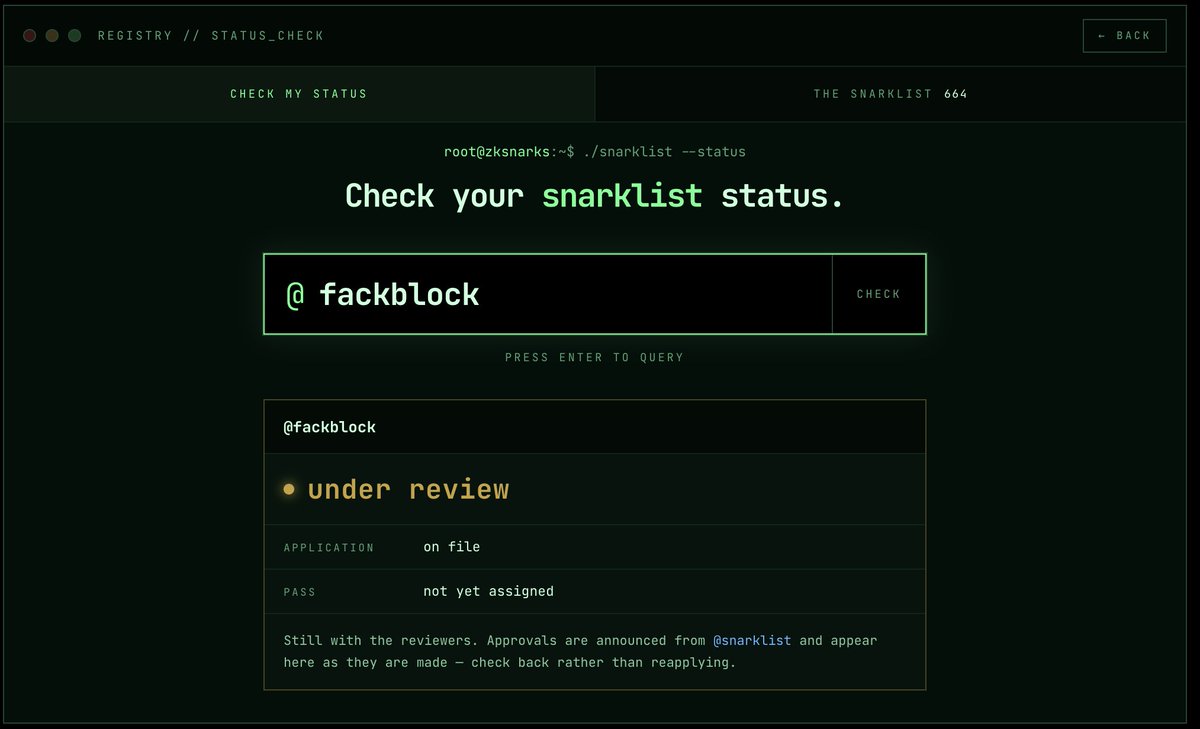Click the @ symbol in the input box
1200x729 pixels.
click(295, 294)
